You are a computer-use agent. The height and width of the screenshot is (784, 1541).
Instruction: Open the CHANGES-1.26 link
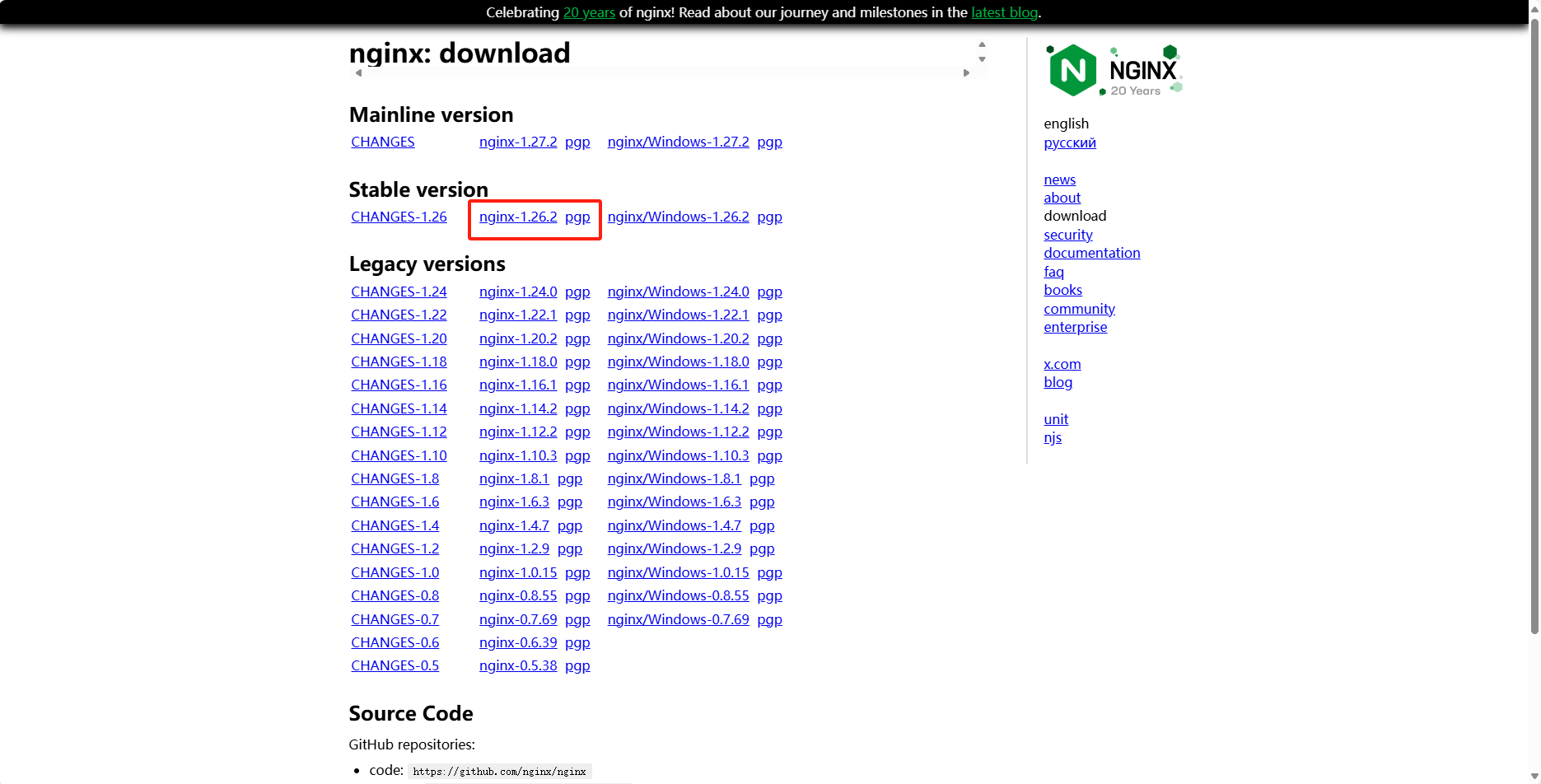(399, 217)
